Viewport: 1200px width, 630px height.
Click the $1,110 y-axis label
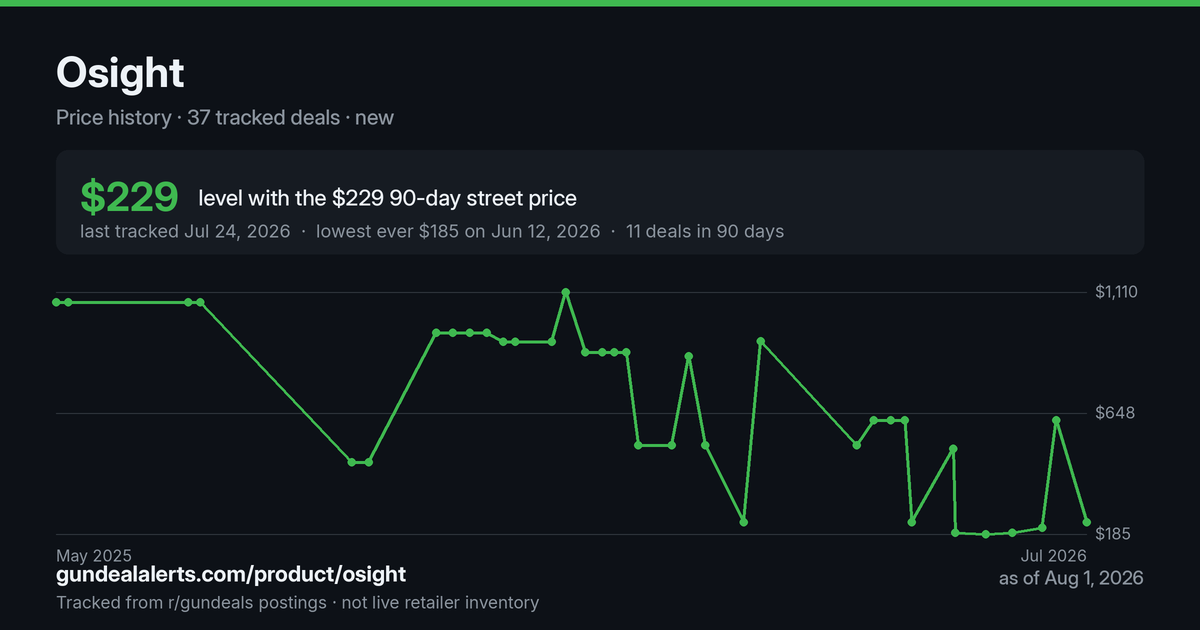1119,292
